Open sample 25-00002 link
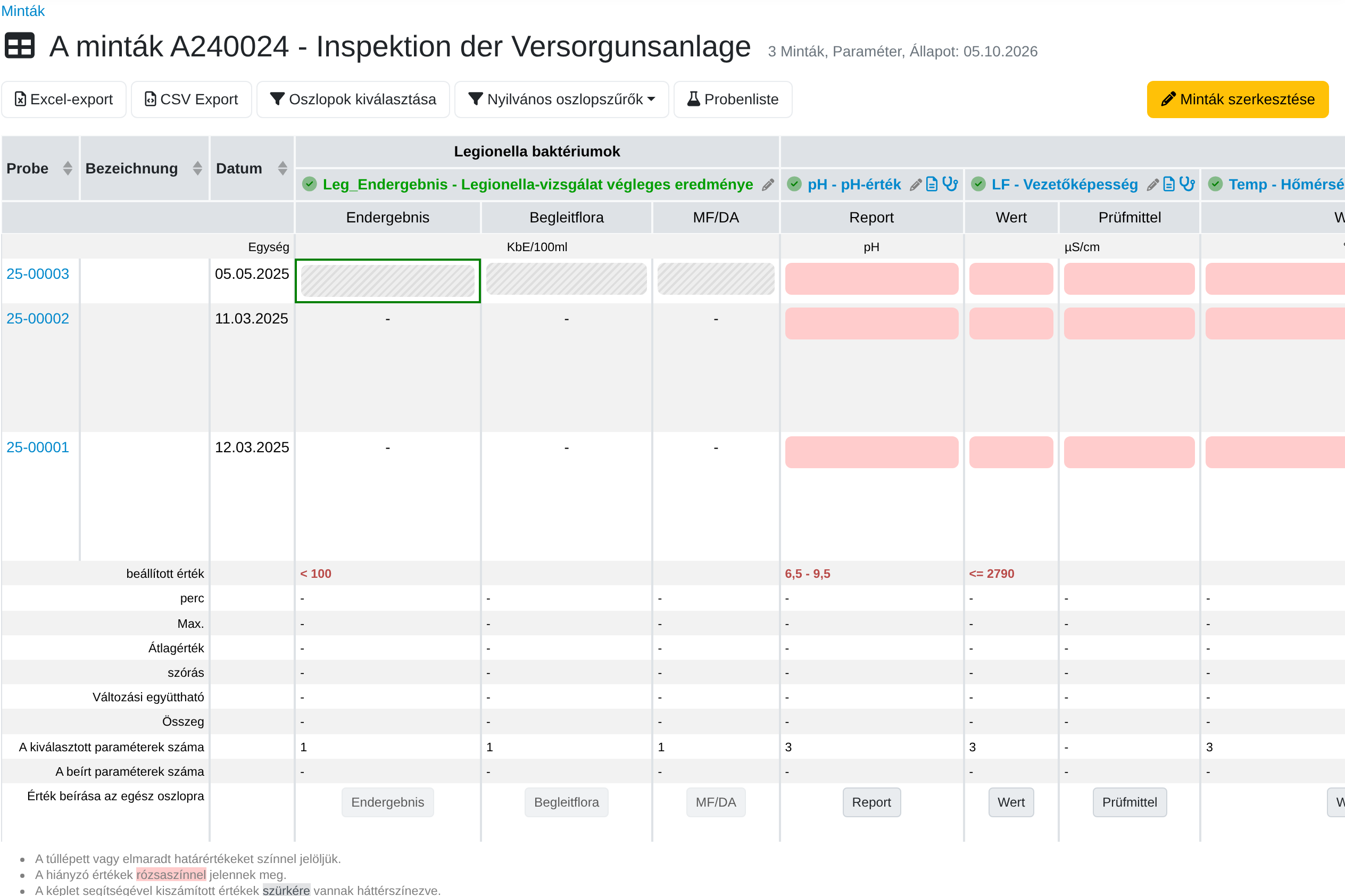Screen dimensions: 1345x896 38,319
